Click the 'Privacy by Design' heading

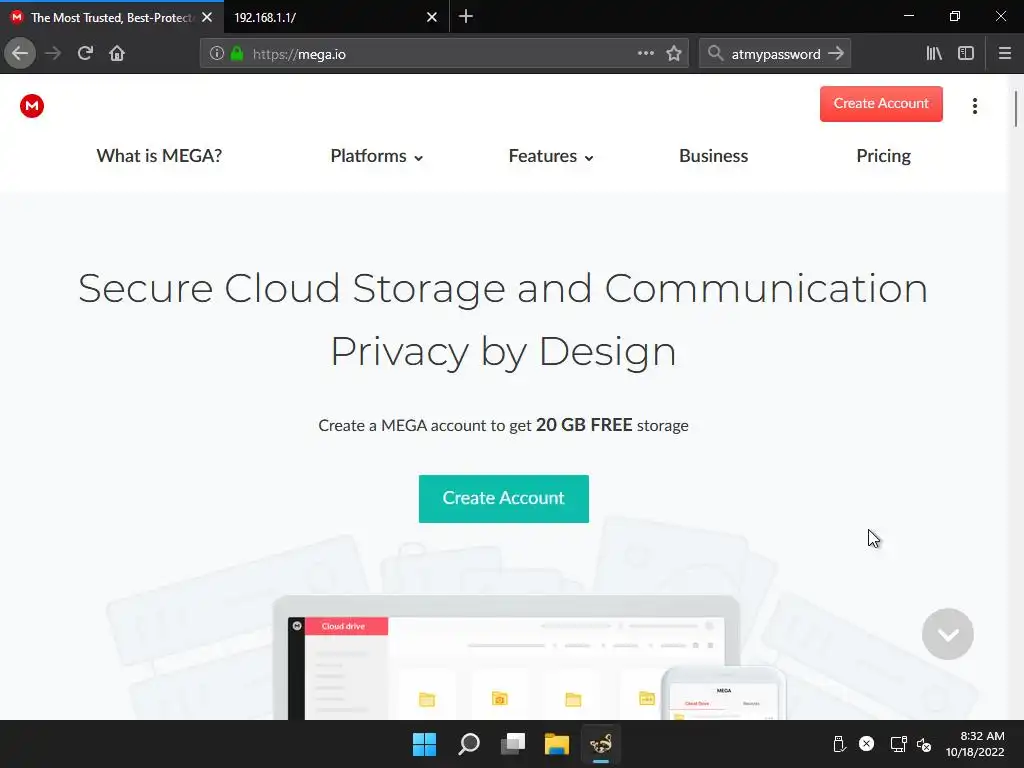(503, 351)
